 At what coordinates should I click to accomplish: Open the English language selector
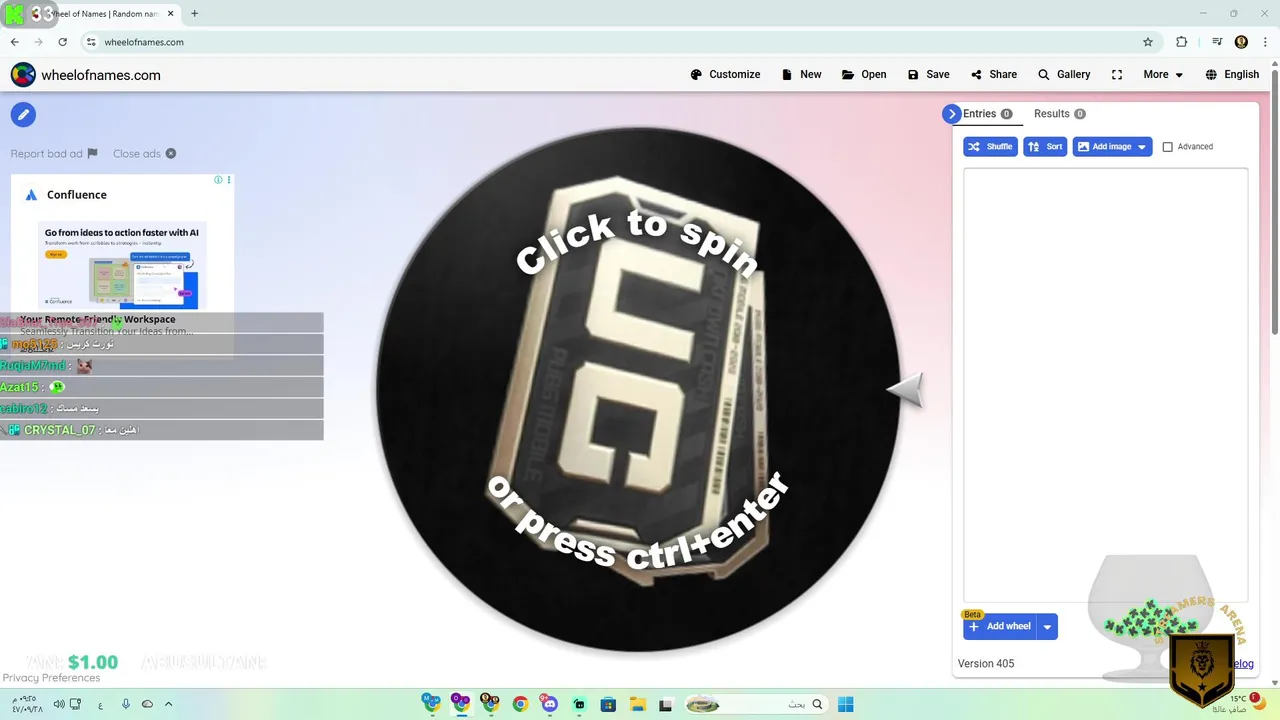[1232, 74]
